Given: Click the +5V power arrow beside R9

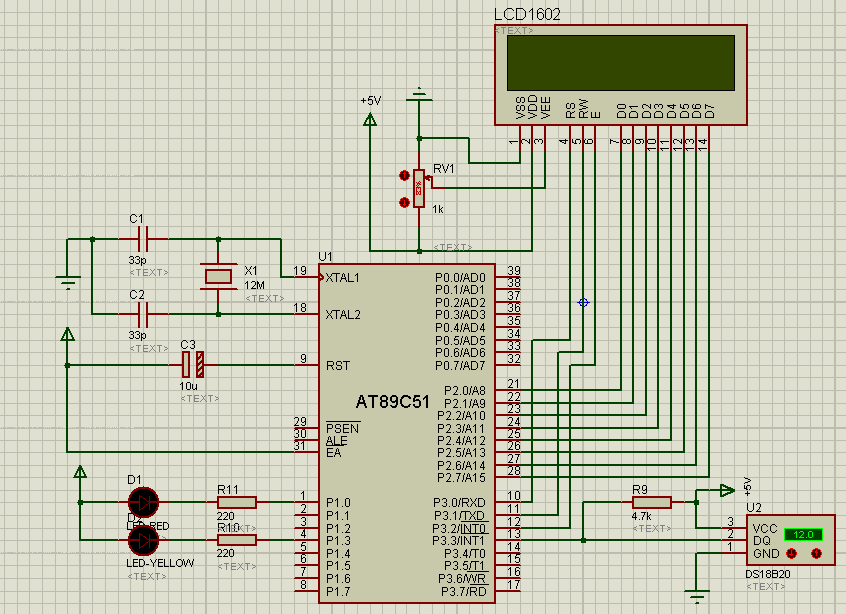Looking at the screenshot, I should (x=727, y=490).
